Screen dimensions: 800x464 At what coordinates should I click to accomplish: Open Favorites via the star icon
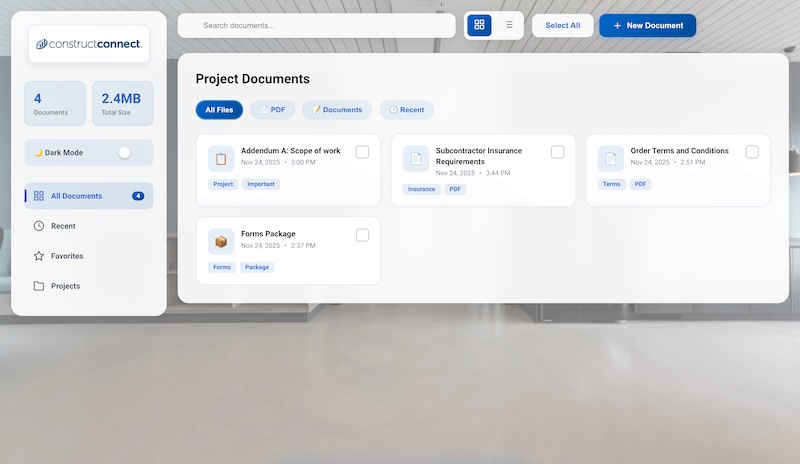(x=39, y=256)
